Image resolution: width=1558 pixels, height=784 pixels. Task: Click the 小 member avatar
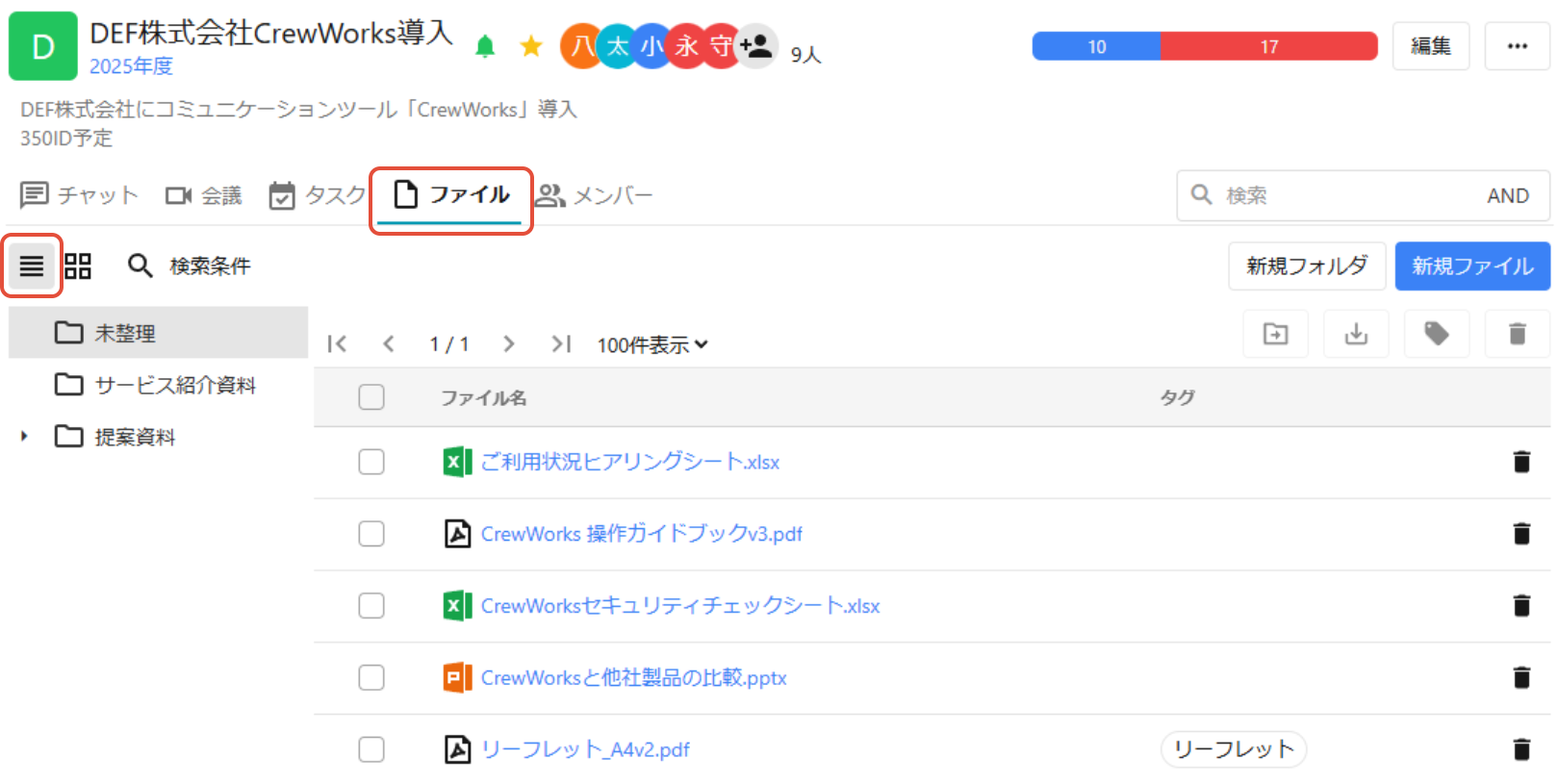pos(651,46)
